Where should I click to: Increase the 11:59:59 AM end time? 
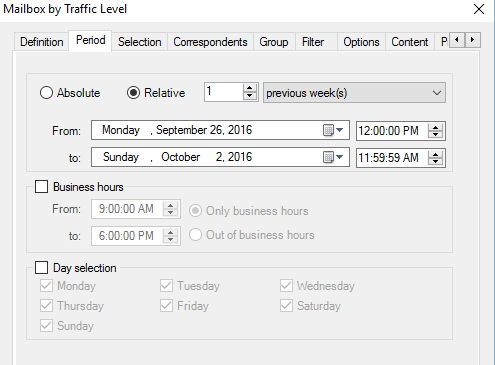coord(435,154)
